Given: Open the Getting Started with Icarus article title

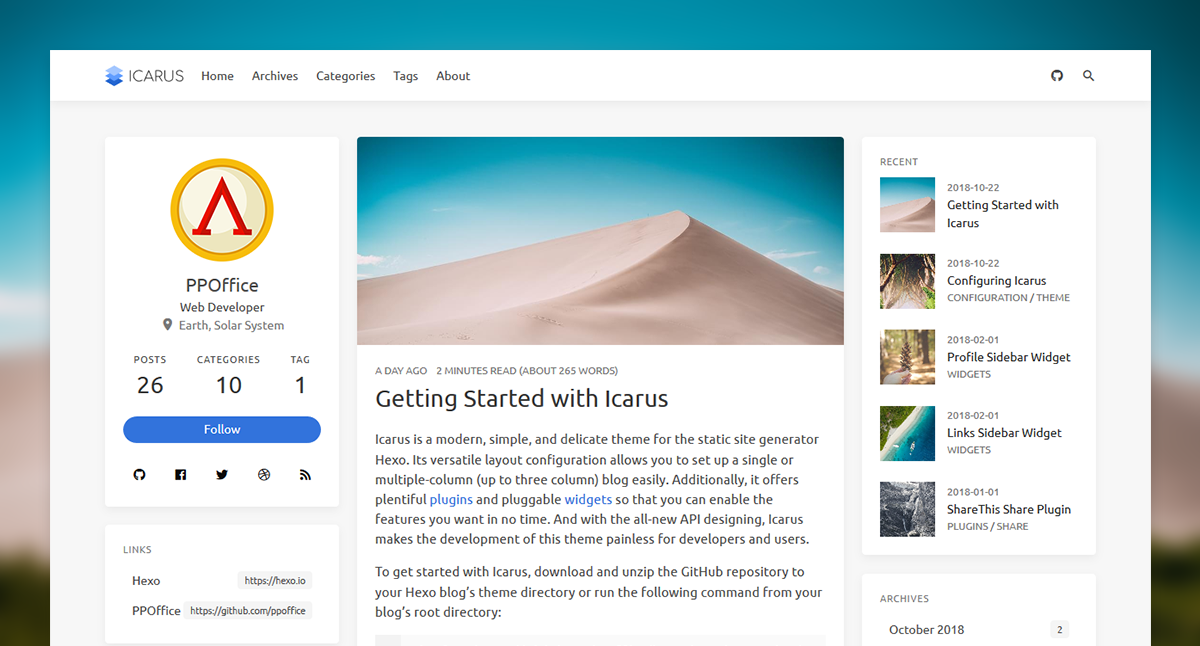Looking at the screenshot, I should (x=521, y=398).
